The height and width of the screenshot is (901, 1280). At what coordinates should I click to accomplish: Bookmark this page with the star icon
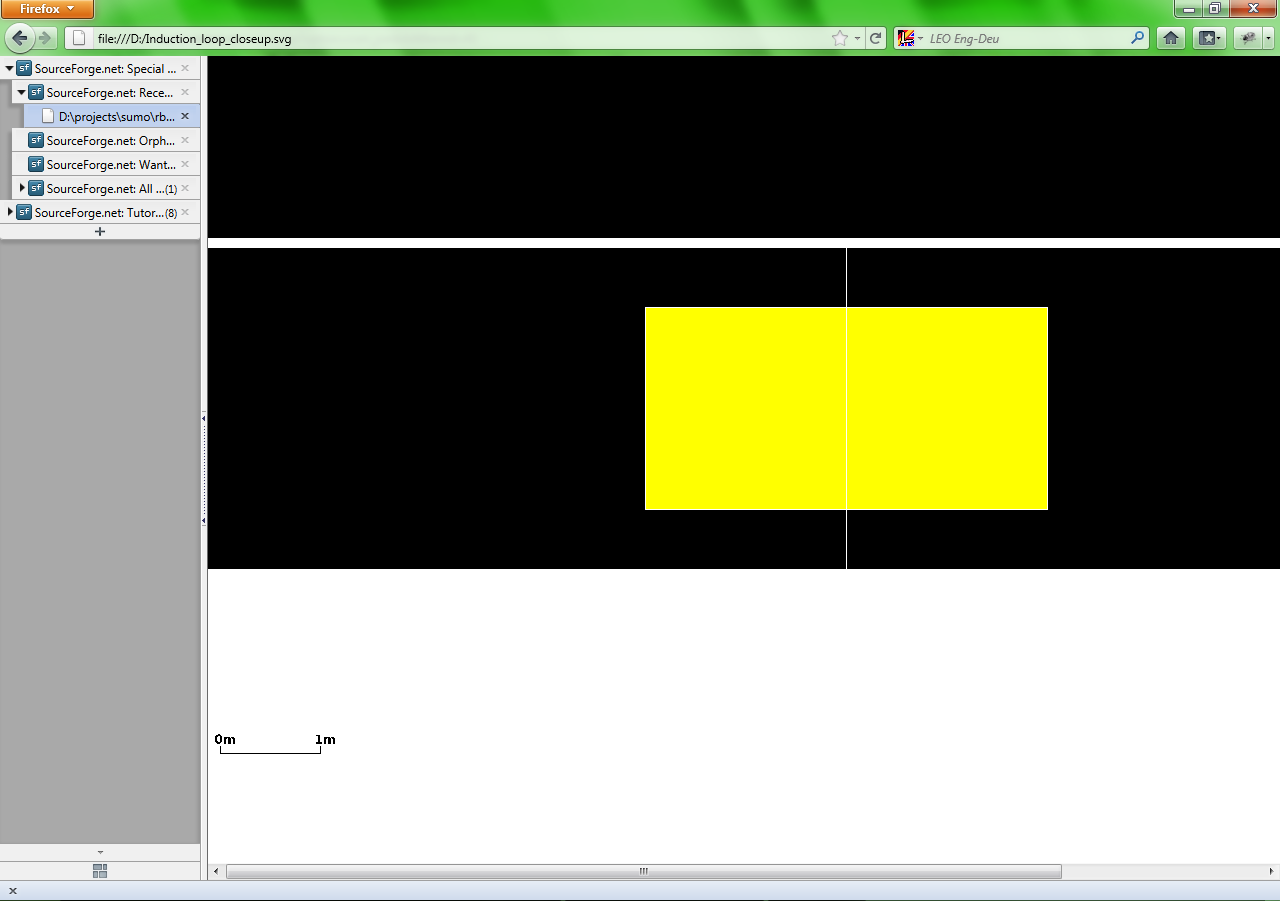(839, 38)
